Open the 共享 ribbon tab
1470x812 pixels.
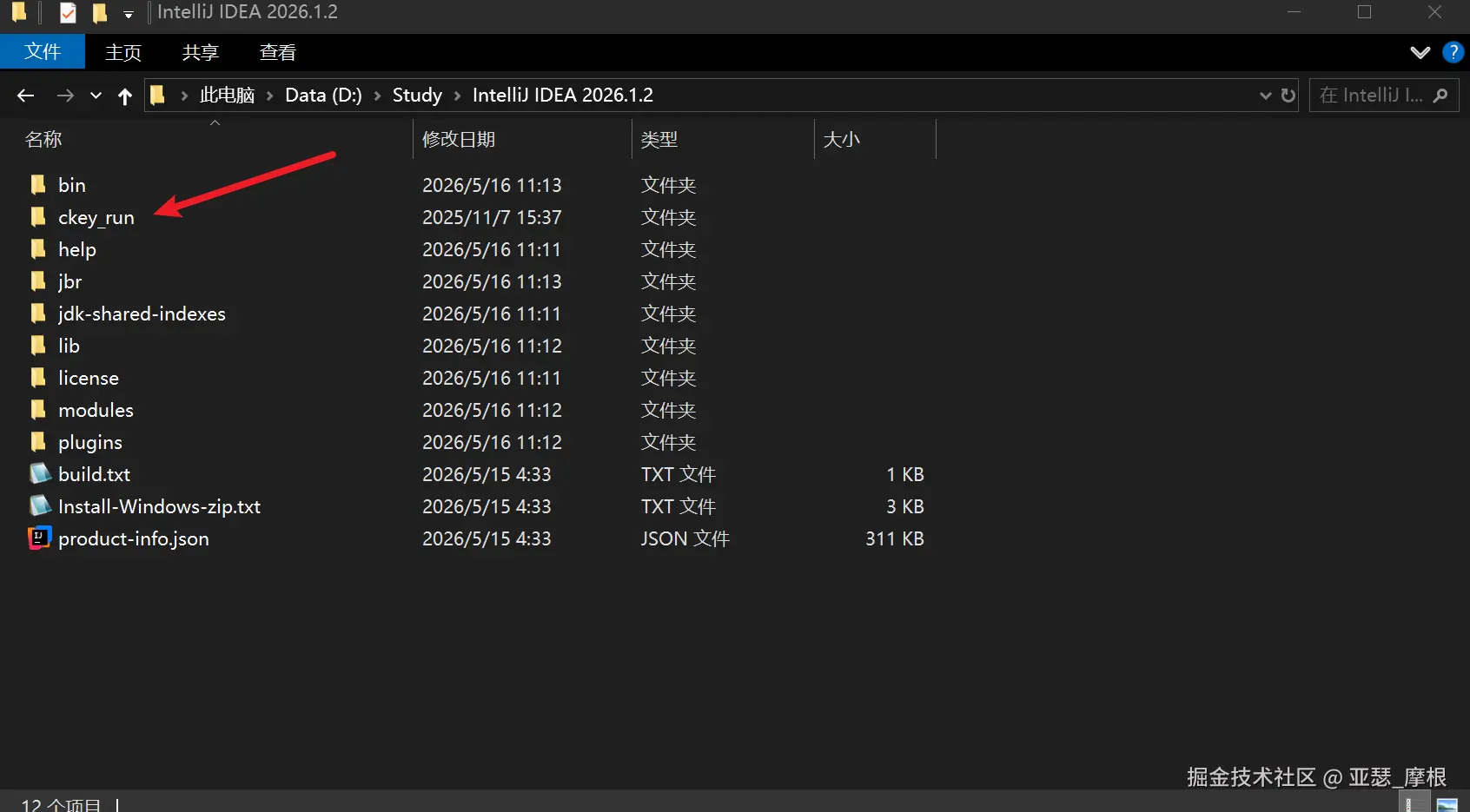pyautogui.click(x=201, y=52)
